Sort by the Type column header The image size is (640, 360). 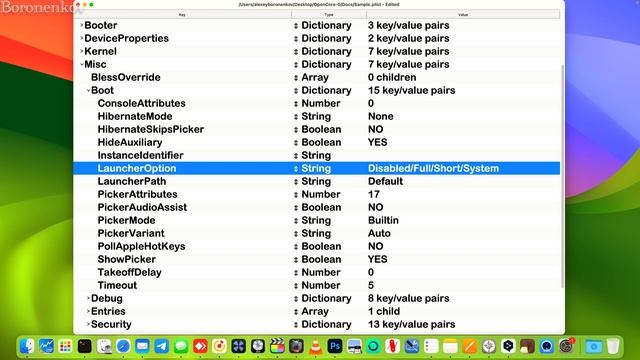329,15
